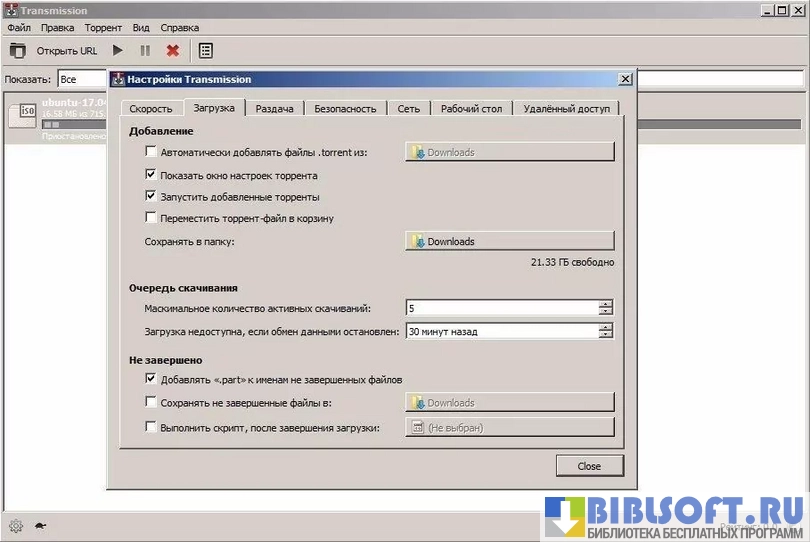Click the Pause torrent toolbar icon
This screenshot has height=542, width=810.
coord(145,50)
